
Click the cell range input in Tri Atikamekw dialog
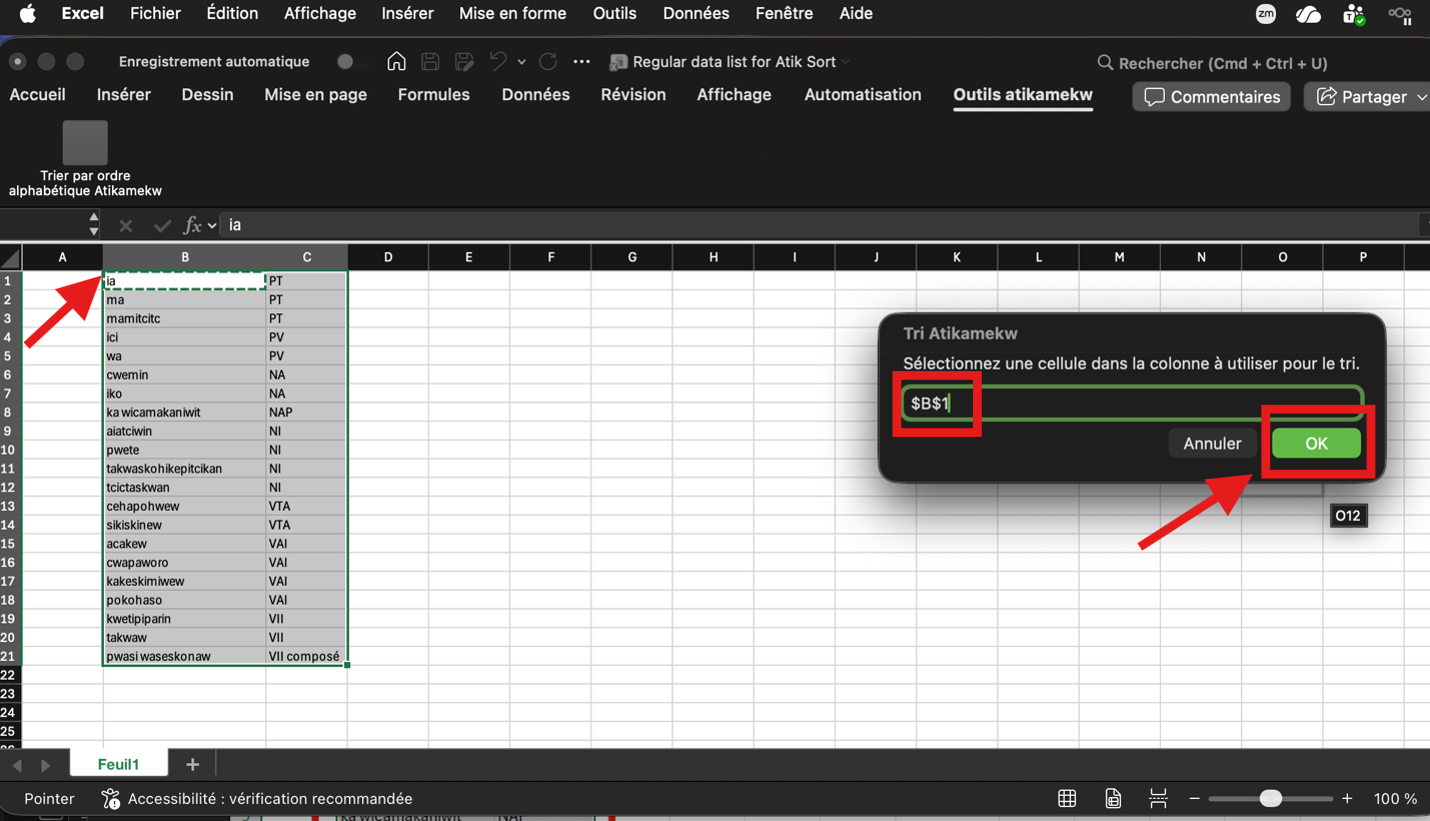pos(1133,403)
